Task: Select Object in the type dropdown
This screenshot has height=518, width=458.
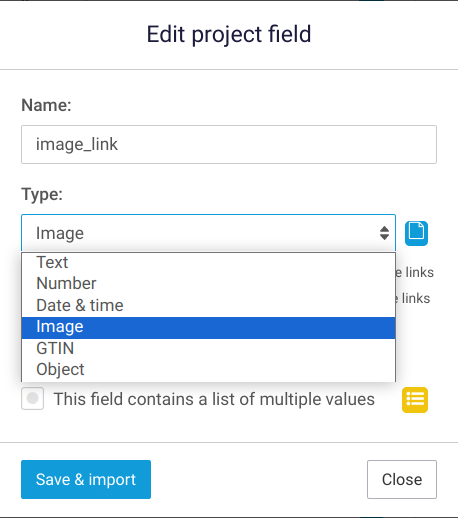Action: click(208, 370)
